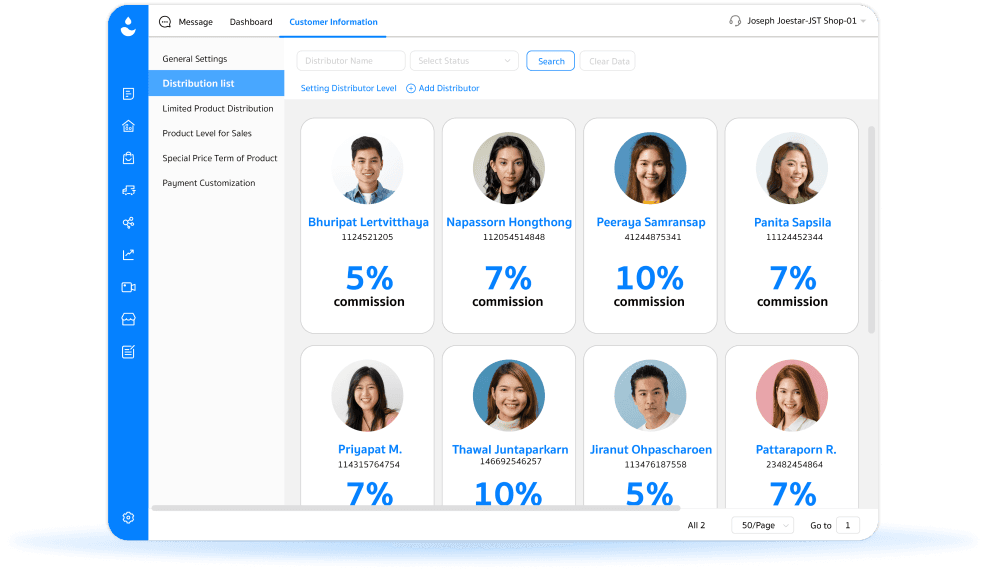Open the shopping bag icon in sidebar
The width and height of the screenshot is (987, 571).
click(128, 158)
